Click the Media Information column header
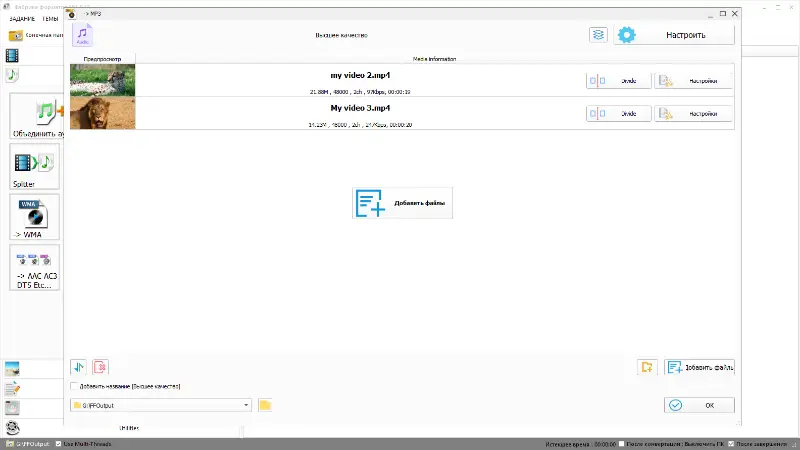This screenshot has height=450, width=800. click(x=434, y=59)
